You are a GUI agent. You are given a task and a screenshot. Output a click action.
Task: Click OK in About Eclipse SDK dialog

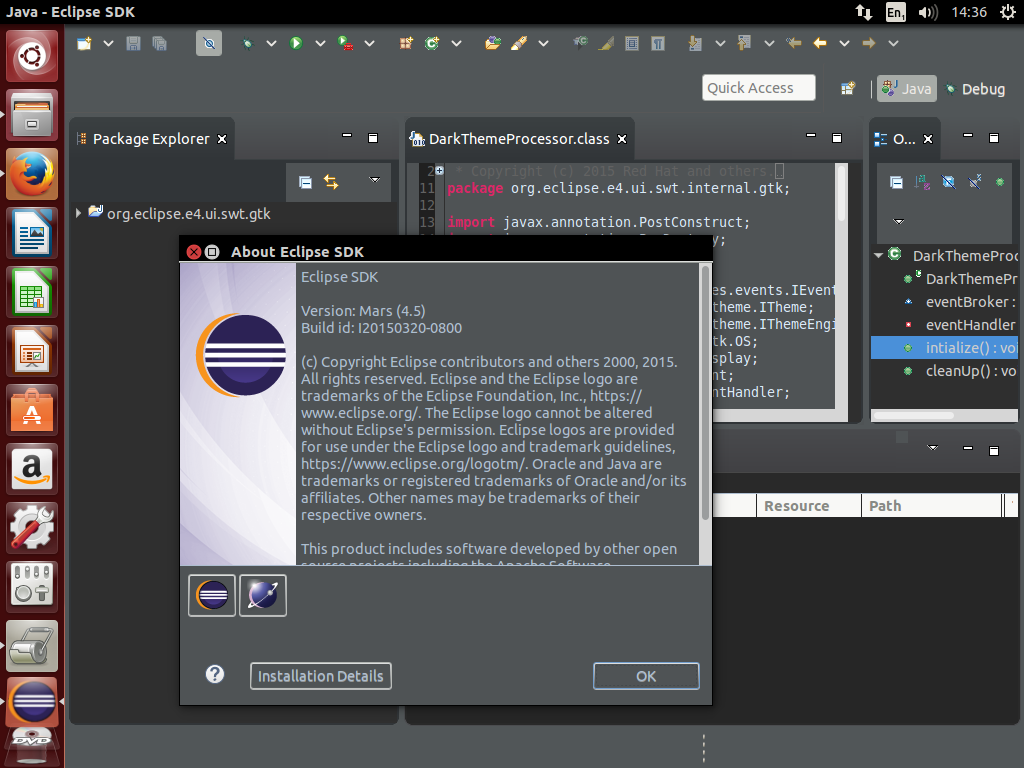point(646,676)
